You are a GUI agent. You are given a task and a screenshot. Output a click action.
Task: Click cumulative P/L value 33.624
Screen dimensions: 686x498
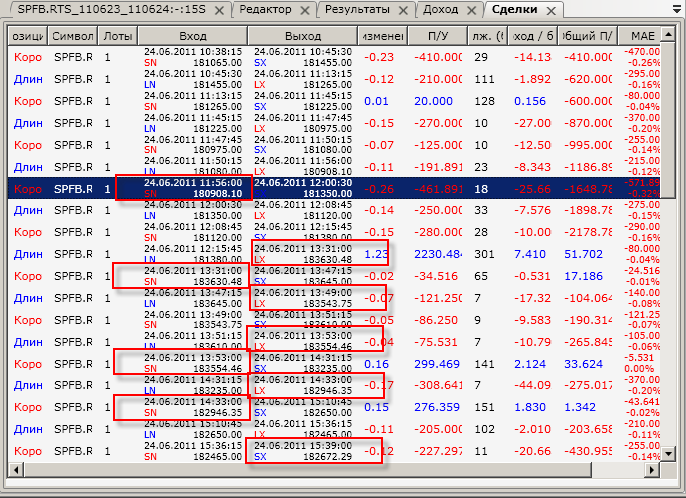point(583,364)
